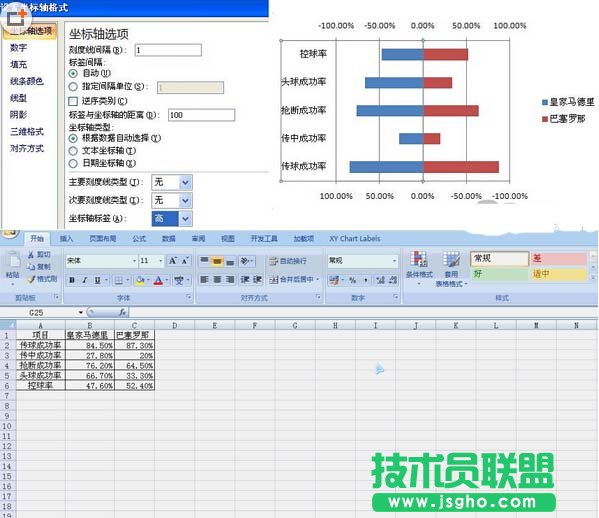The width and height of the screenshot is (599, 518).
Task: Apply the red font color
Action: pyautogui.click(x=158, y=280)
